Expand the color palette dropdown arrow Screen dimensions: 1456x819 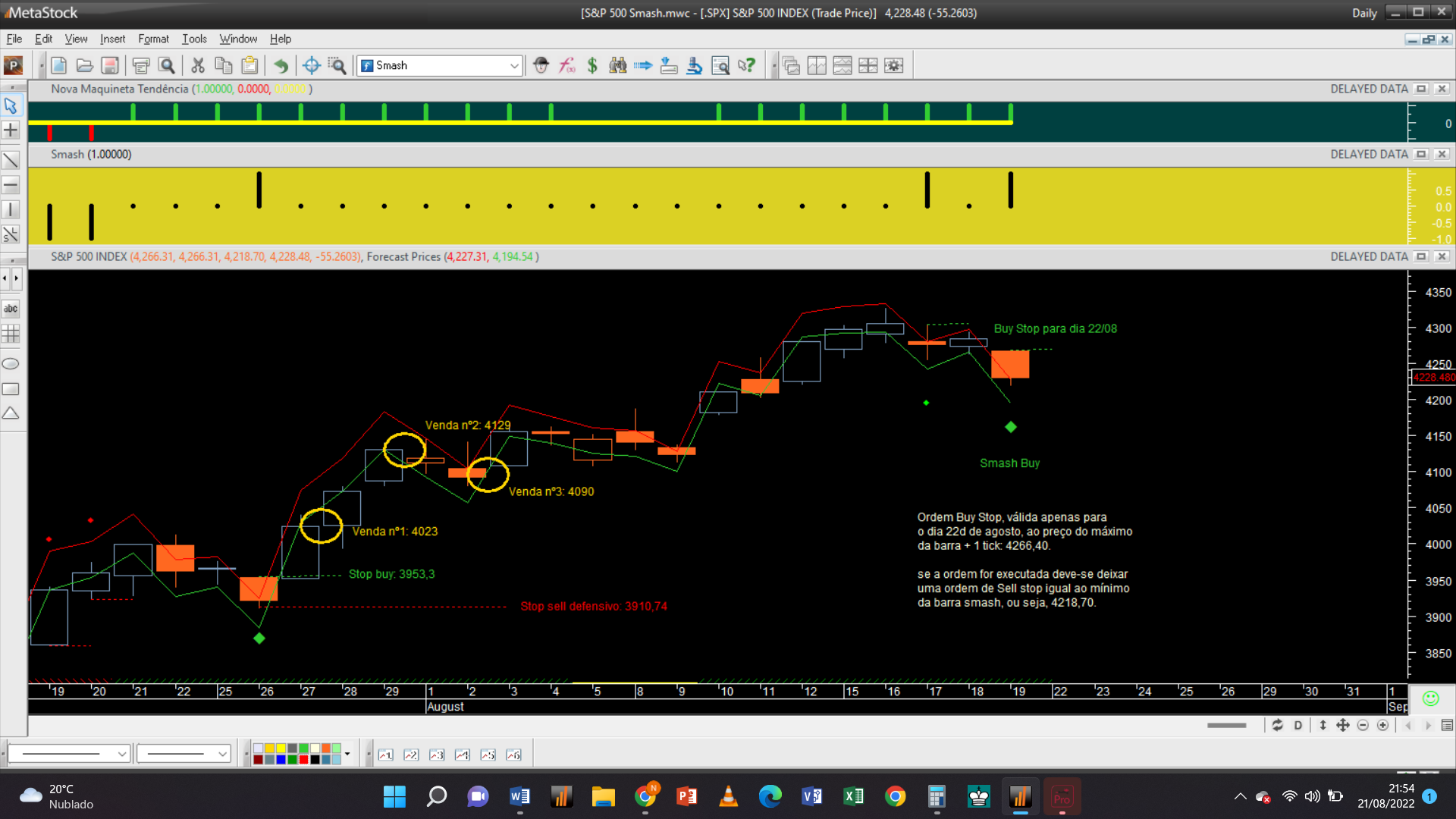tap(347, 754)
